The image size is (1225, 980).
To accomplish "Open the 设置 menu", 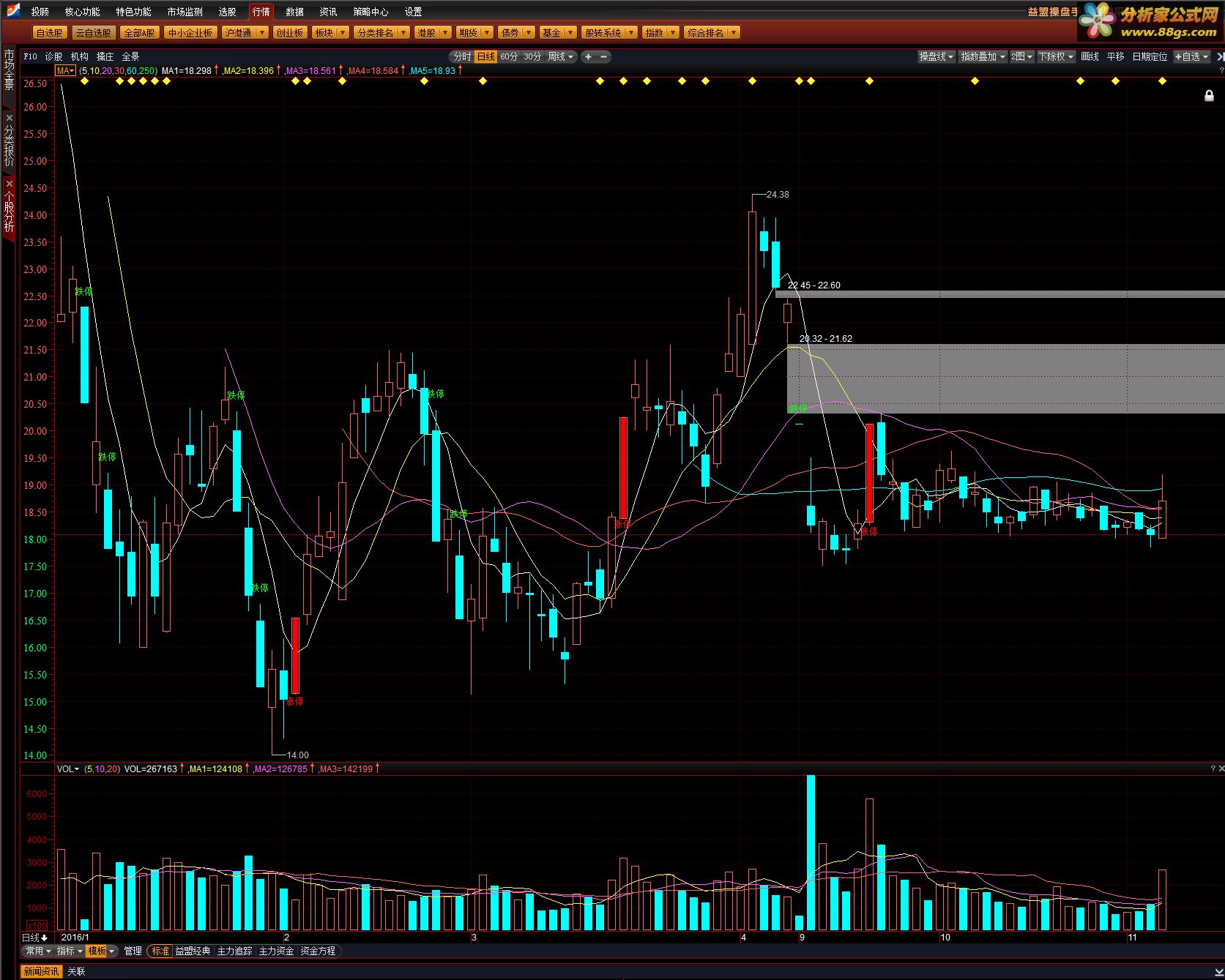I will [413, 12].
